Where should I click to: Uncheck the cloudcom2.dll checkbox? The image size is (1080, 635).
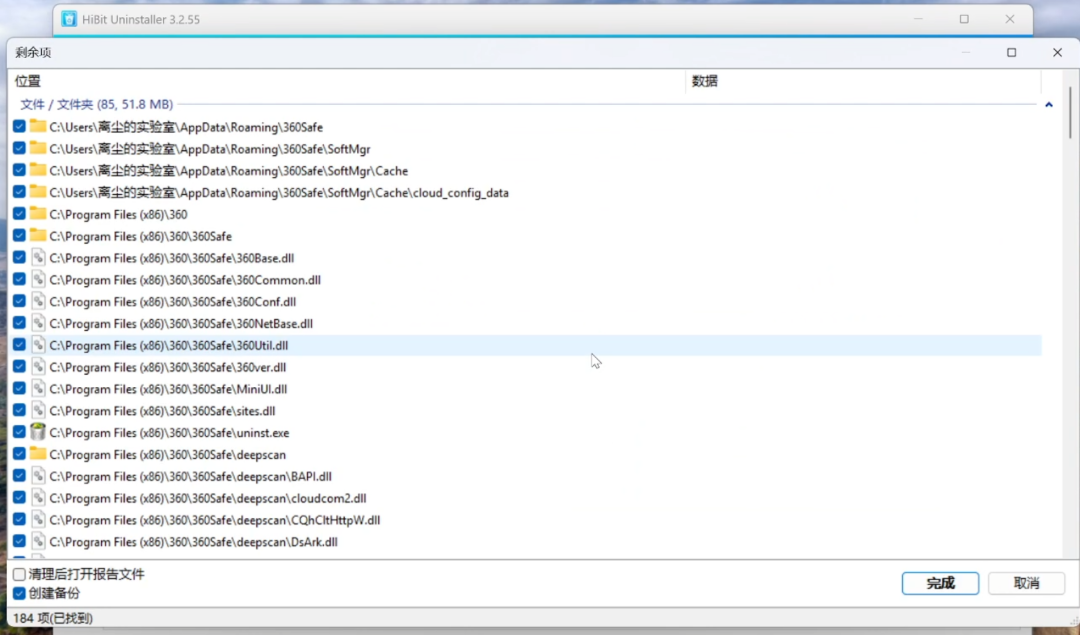19,498
